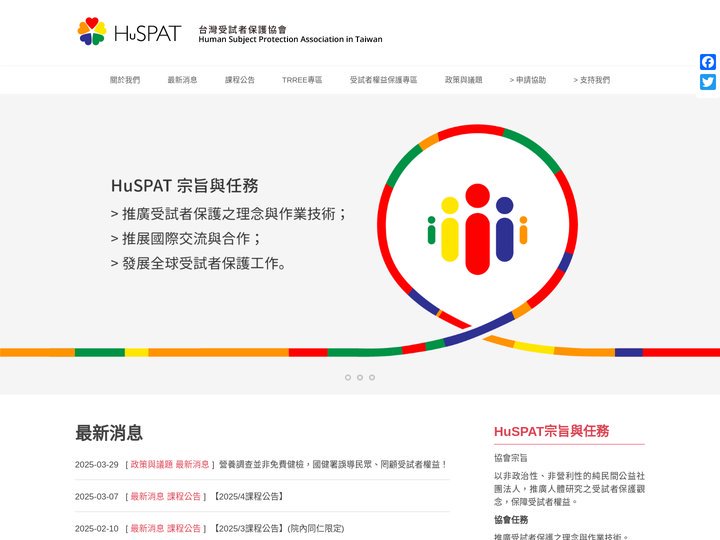Open 課程公告 tag on 2025-03-07 row
This screenshot has height=540, width=720.
[184, 496]
